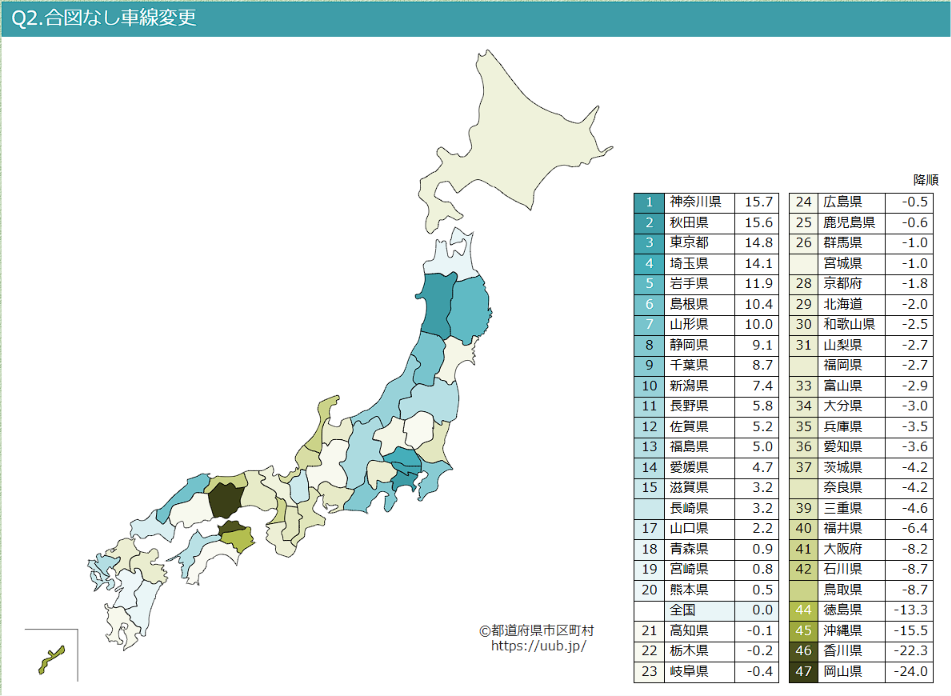
Task: Click the 東京都 entry in the table
Action: (x=688, y=243)
